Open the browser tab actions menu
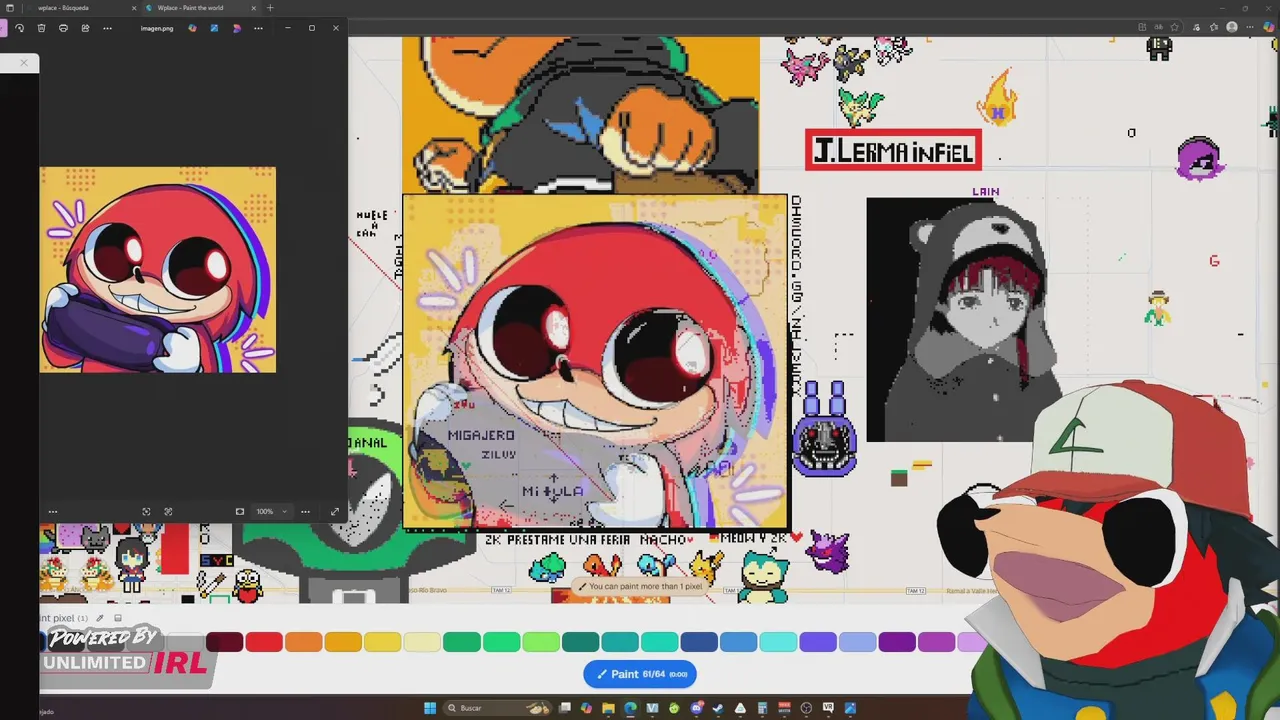The width and height of the screenshot is (1280, 720). click(x=10, y=8)
